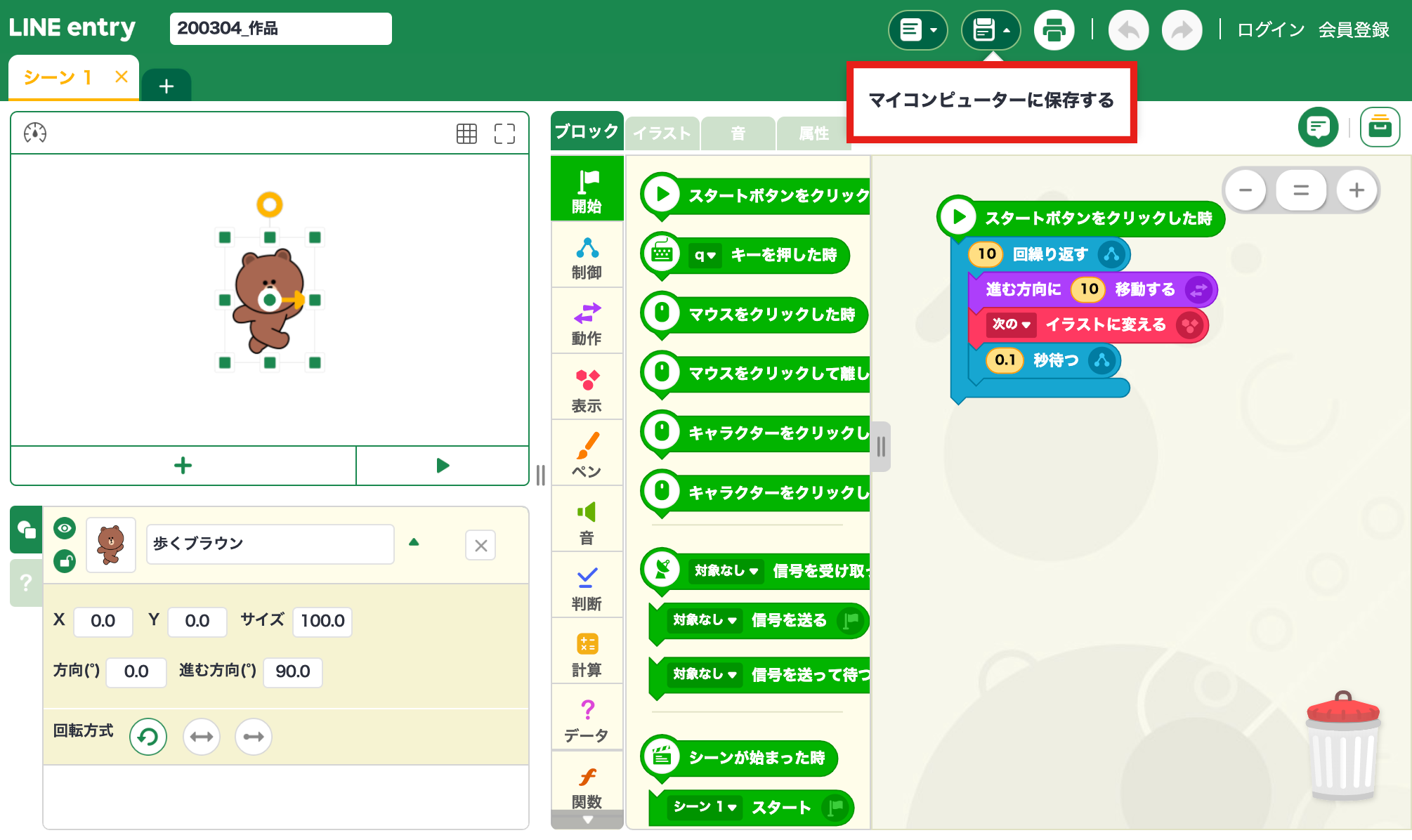
Task: Open 次の dropdown in イラストに変える block
Action: 1011,324
